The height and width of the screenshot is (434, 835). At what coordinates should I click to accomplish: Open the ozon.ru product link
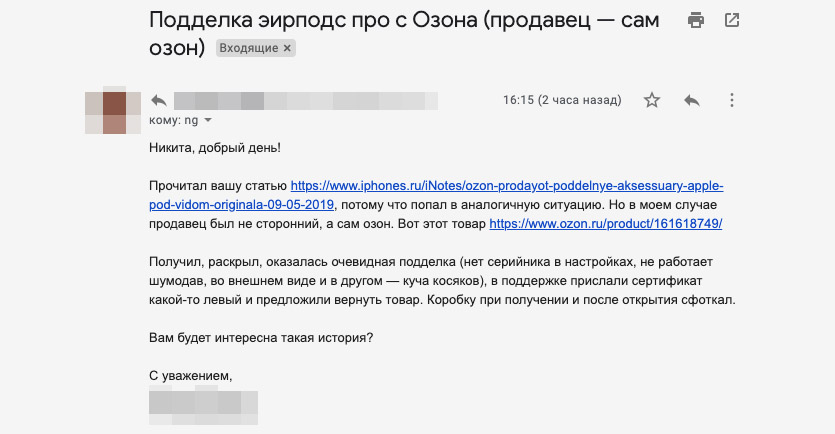[605, 224]
